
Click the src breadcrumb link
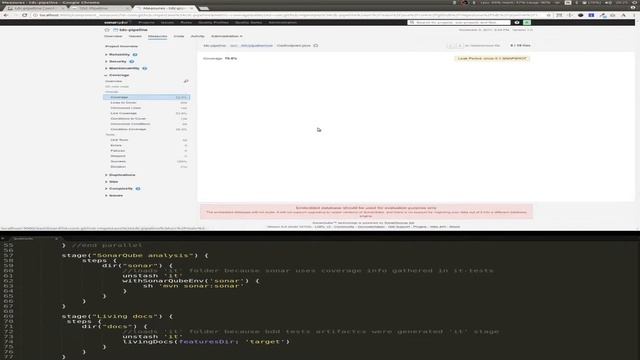(233, 46)
